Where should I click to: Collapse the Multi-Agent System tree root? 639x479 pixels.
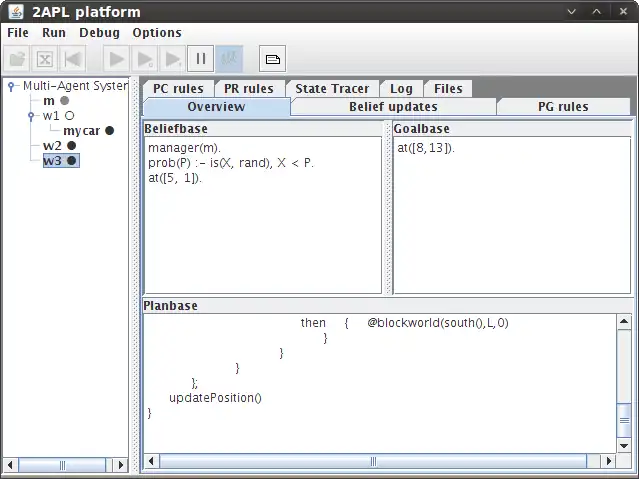point(11,86)
